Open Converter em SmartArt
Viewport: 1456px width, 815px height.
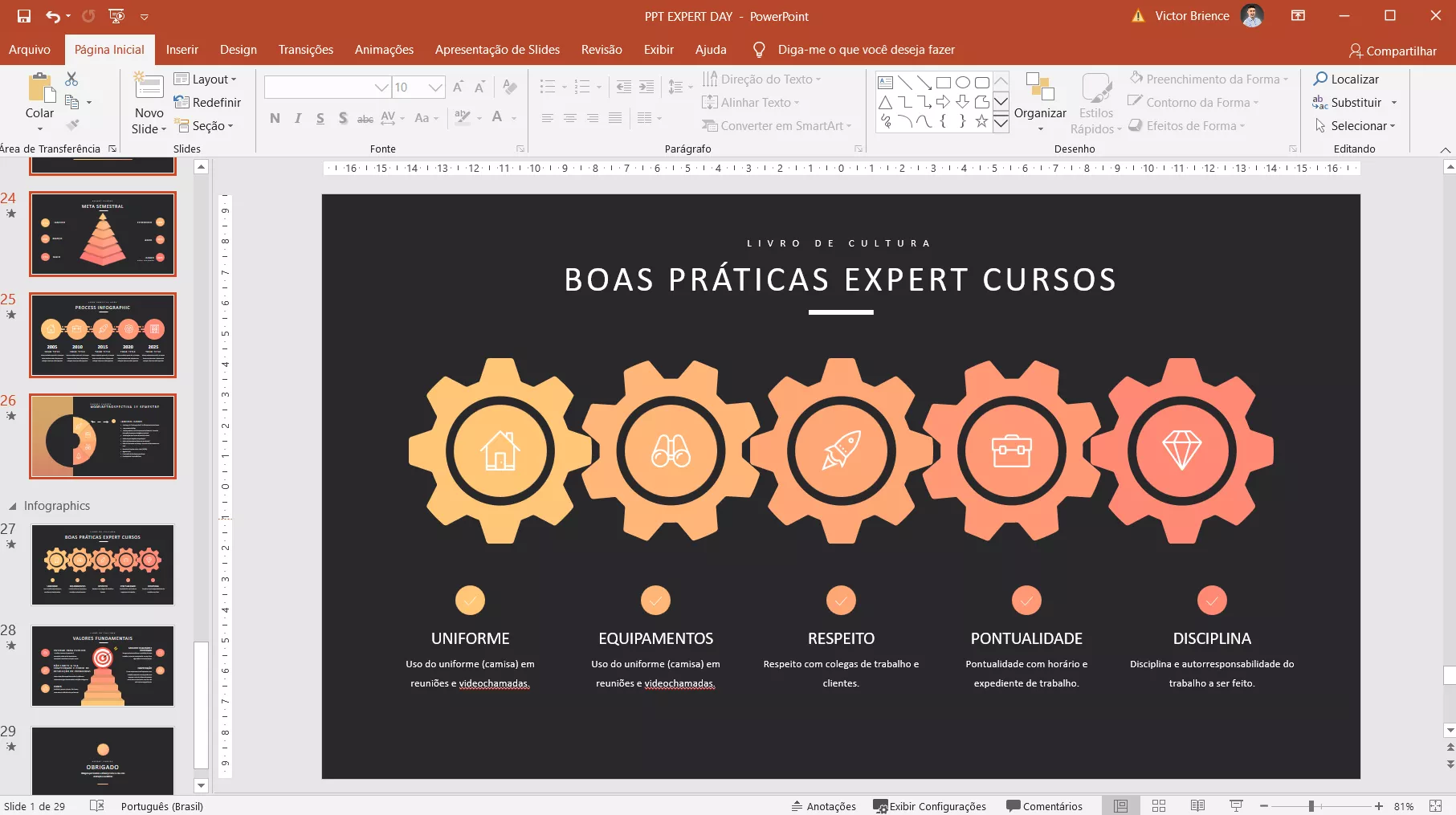click(x=776, y=126)
